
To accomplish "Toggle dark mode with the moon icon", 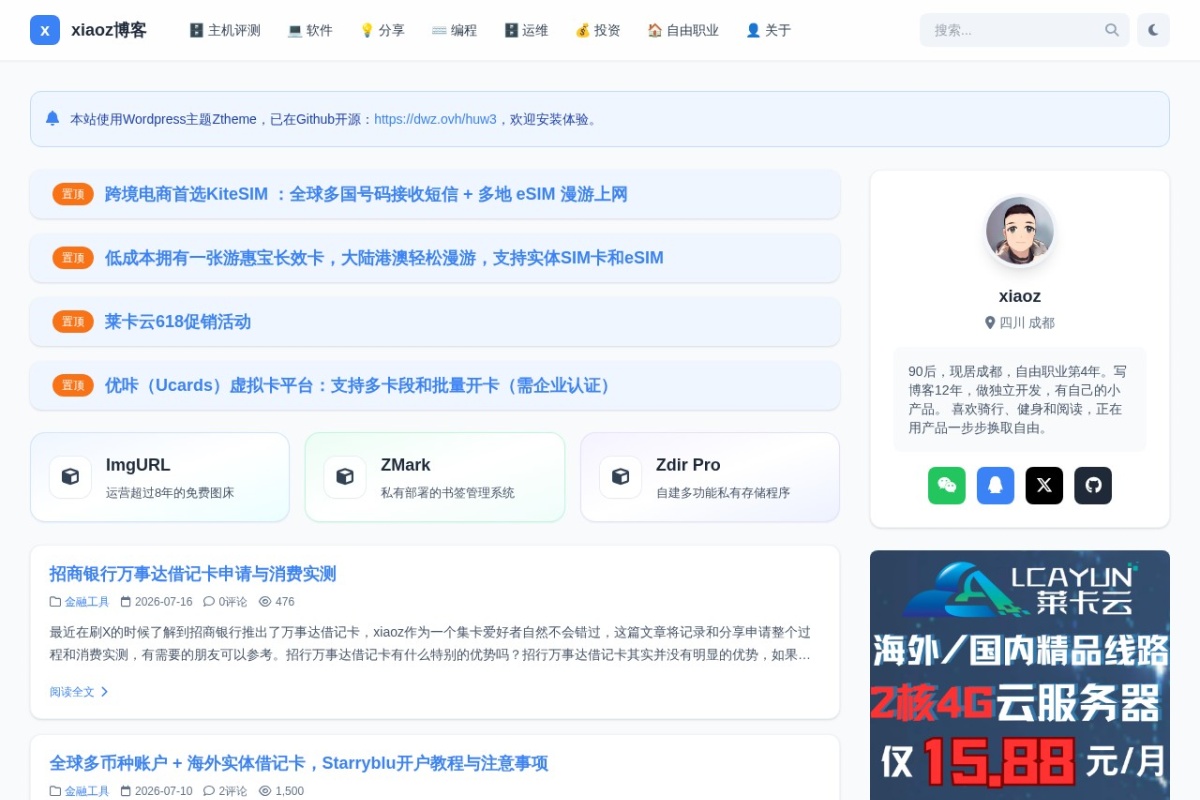I will point(1153,30).
